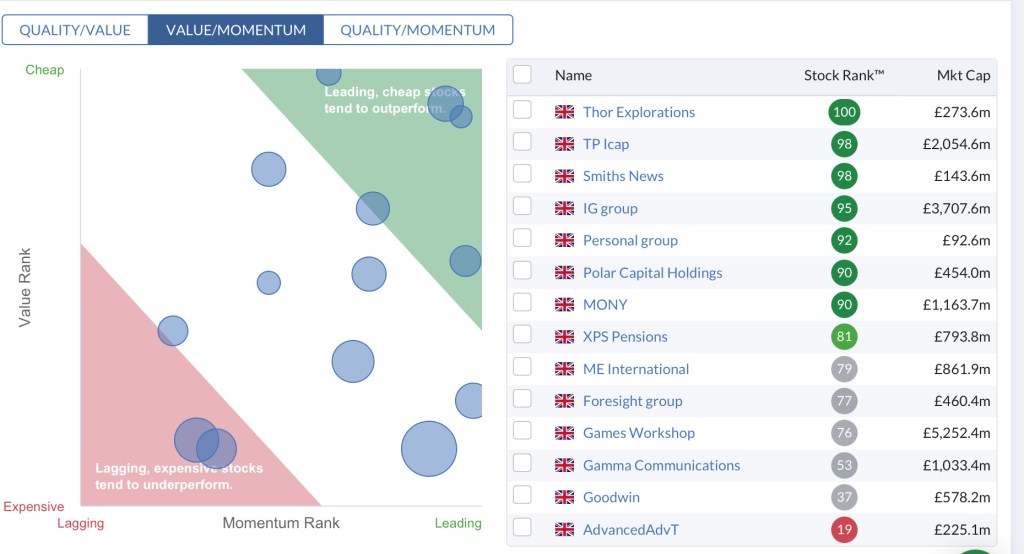
Task: Click the UK flag icon beside Thor Explorations
Action: [x=564, y=112]
